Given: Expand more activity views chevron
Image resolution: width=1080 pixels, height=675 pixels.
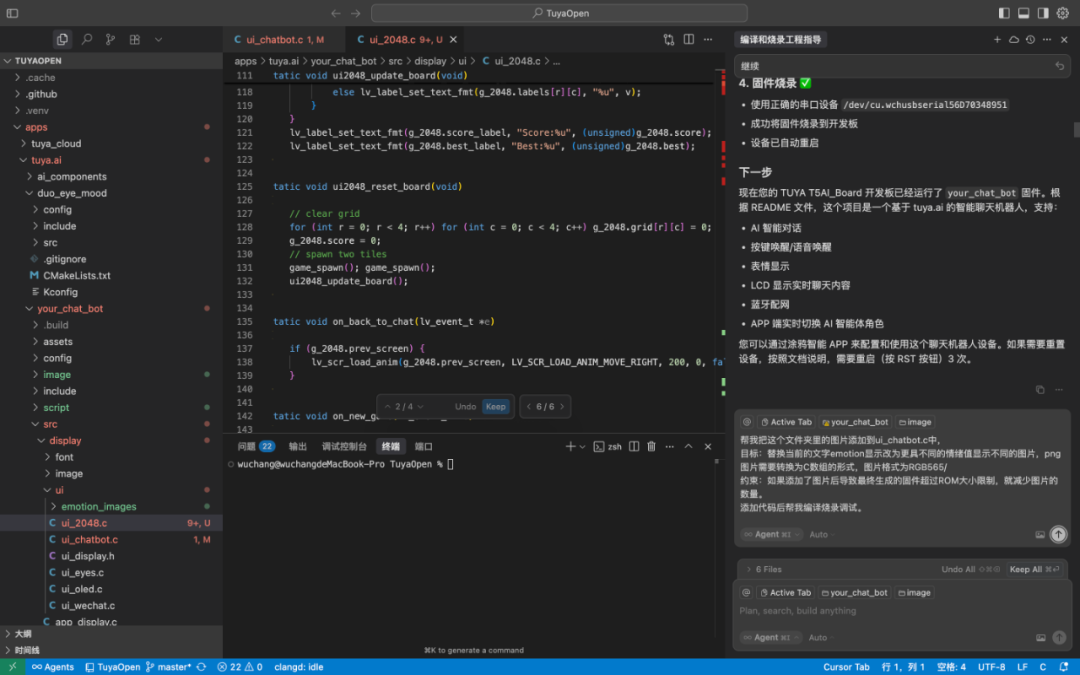Looking at the screenshot, I should (158, 39).
